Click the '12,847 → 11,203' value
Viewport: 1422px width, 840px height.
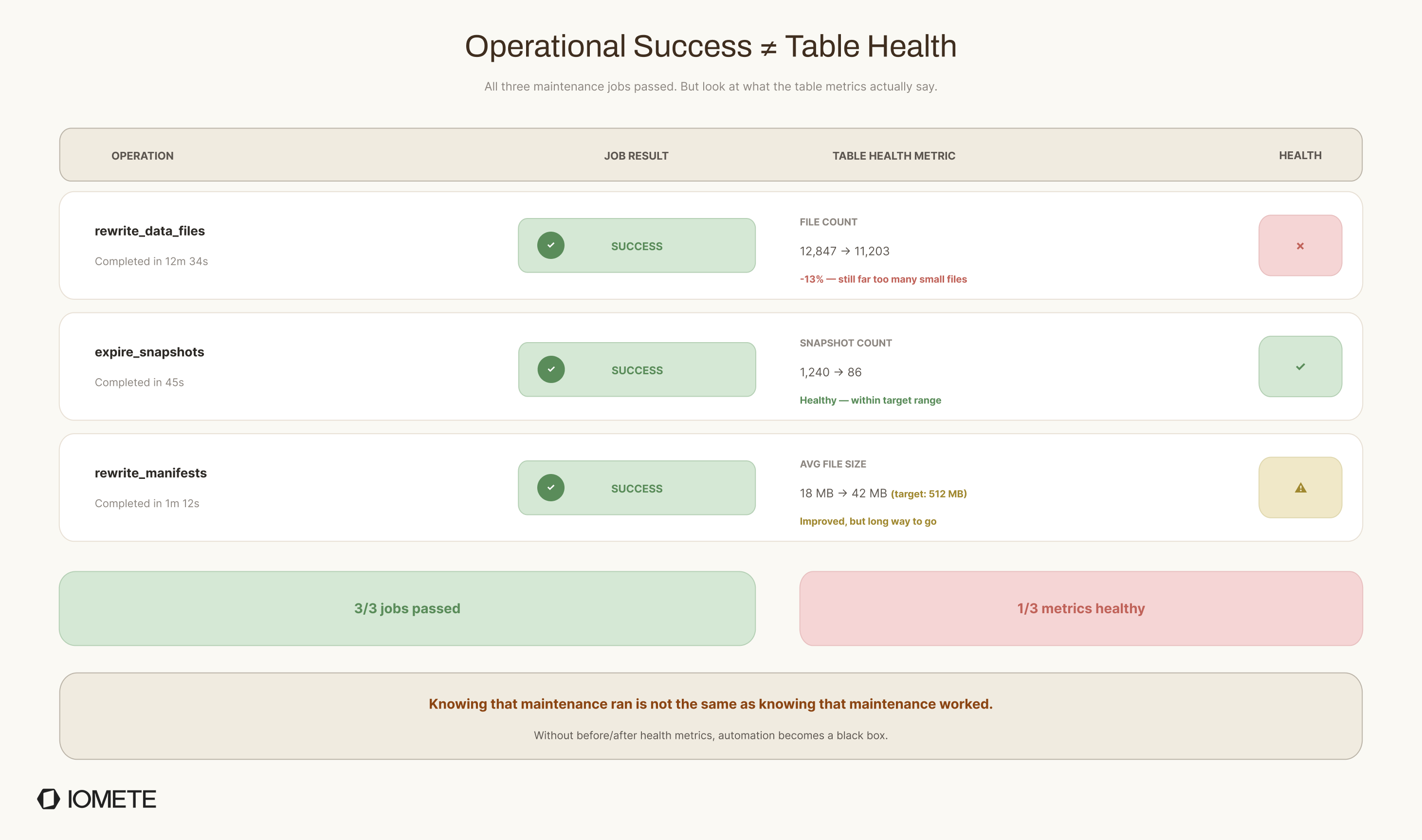point(844,251)
